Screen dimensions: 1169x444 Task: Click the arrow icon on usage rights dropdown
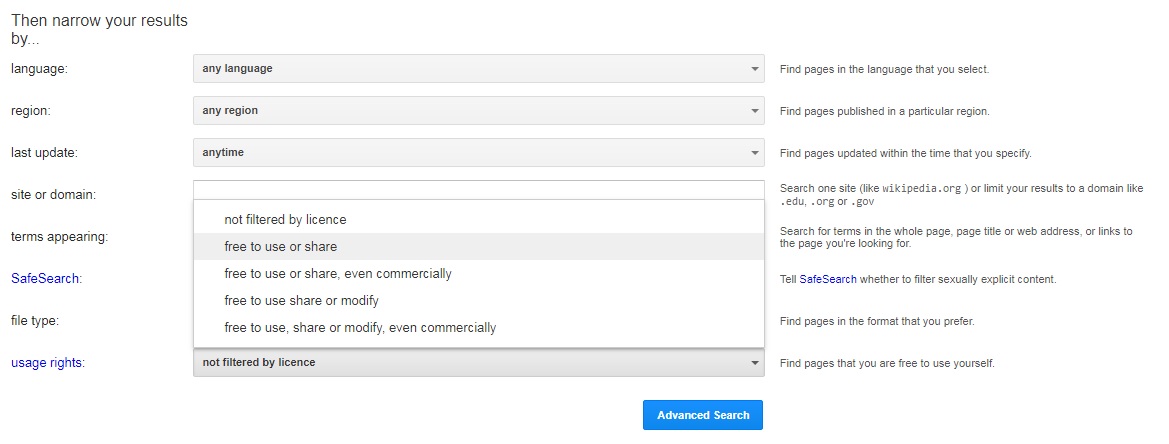point(754,363)
